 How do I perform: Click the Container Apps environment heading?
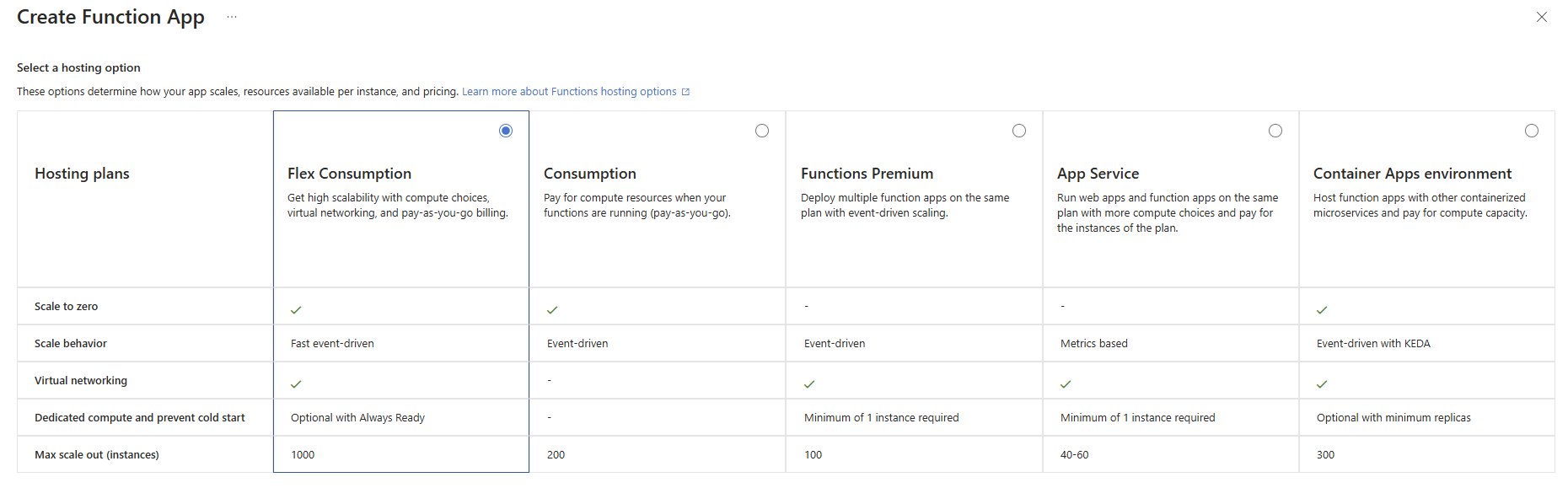pos(1412,174)
